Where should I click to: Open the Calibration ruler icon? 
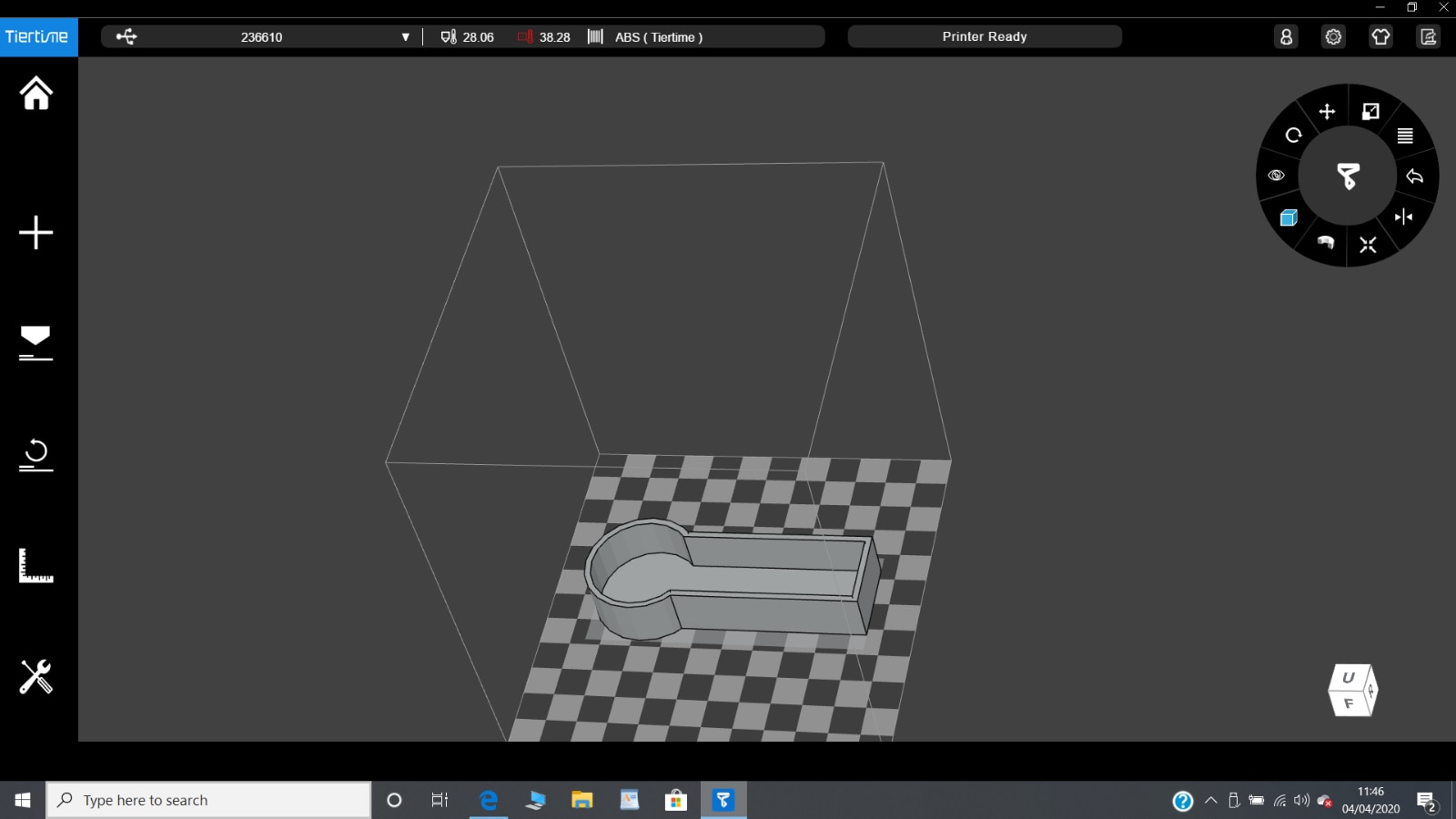point(36,565)
